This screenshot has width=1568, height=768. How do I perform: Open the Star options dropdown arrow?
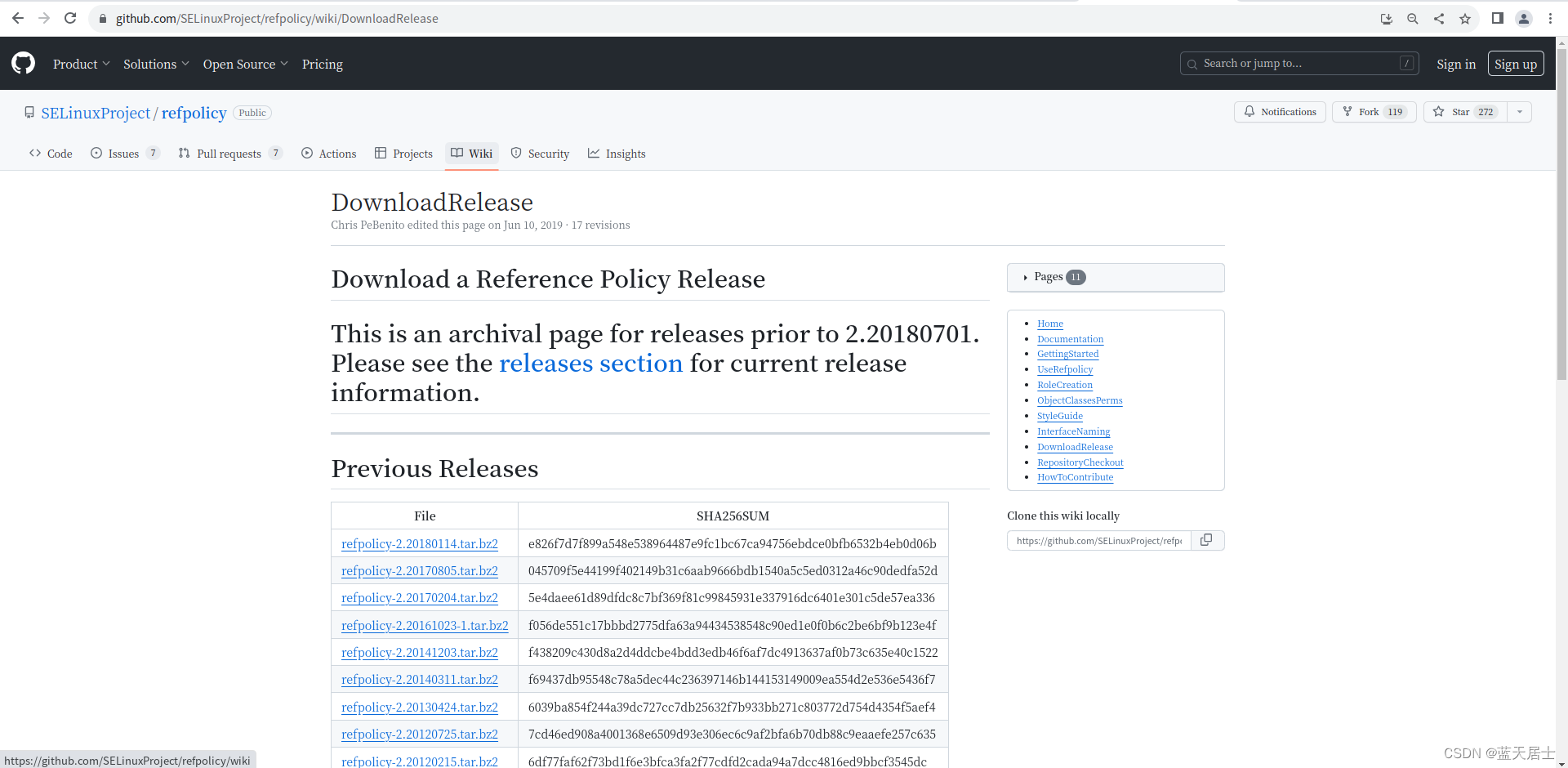(x=1519, y=112)
